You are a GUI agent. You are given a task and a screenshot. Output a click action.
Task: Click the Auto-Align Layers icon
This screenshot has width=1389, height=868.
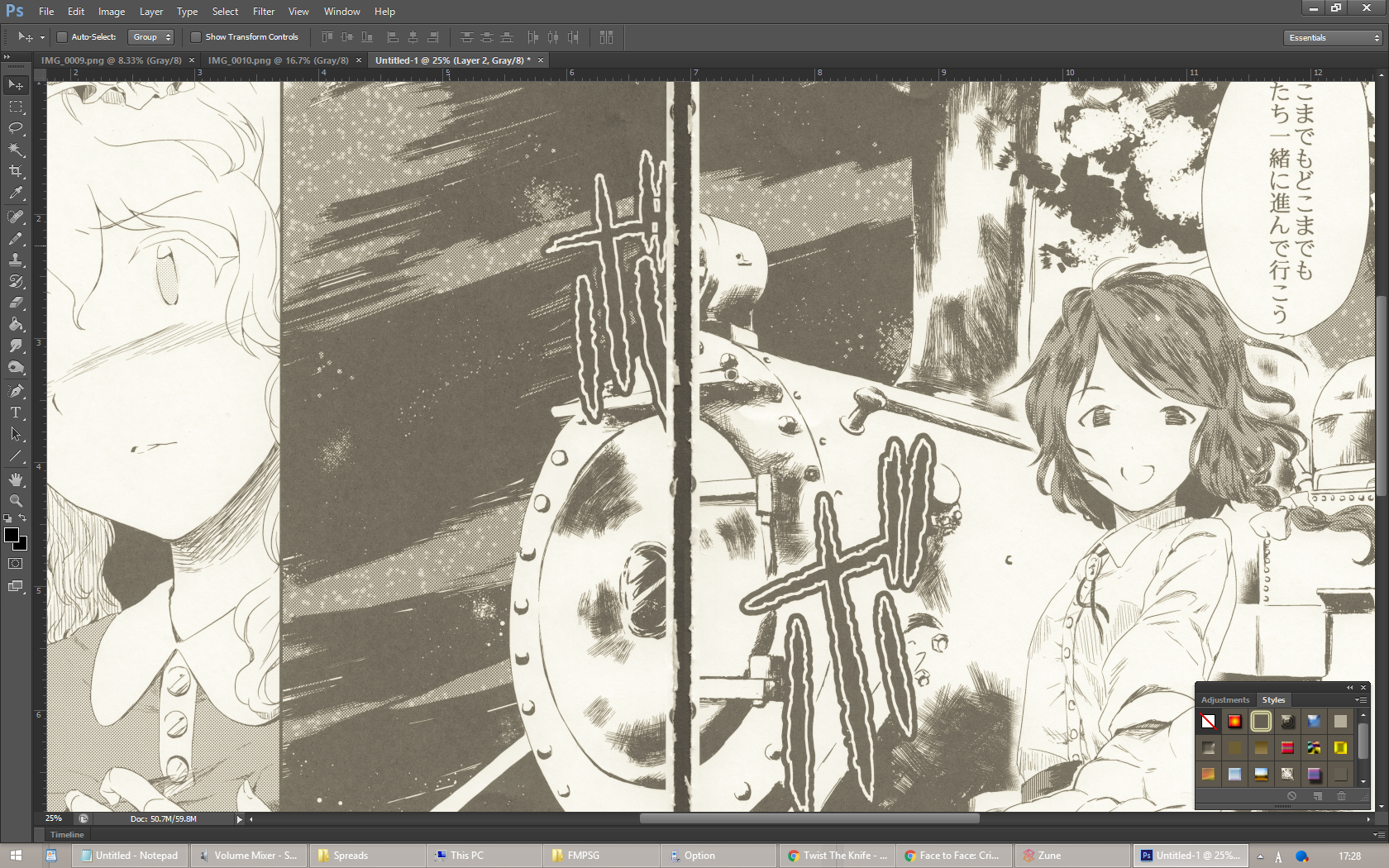[606, 37]
